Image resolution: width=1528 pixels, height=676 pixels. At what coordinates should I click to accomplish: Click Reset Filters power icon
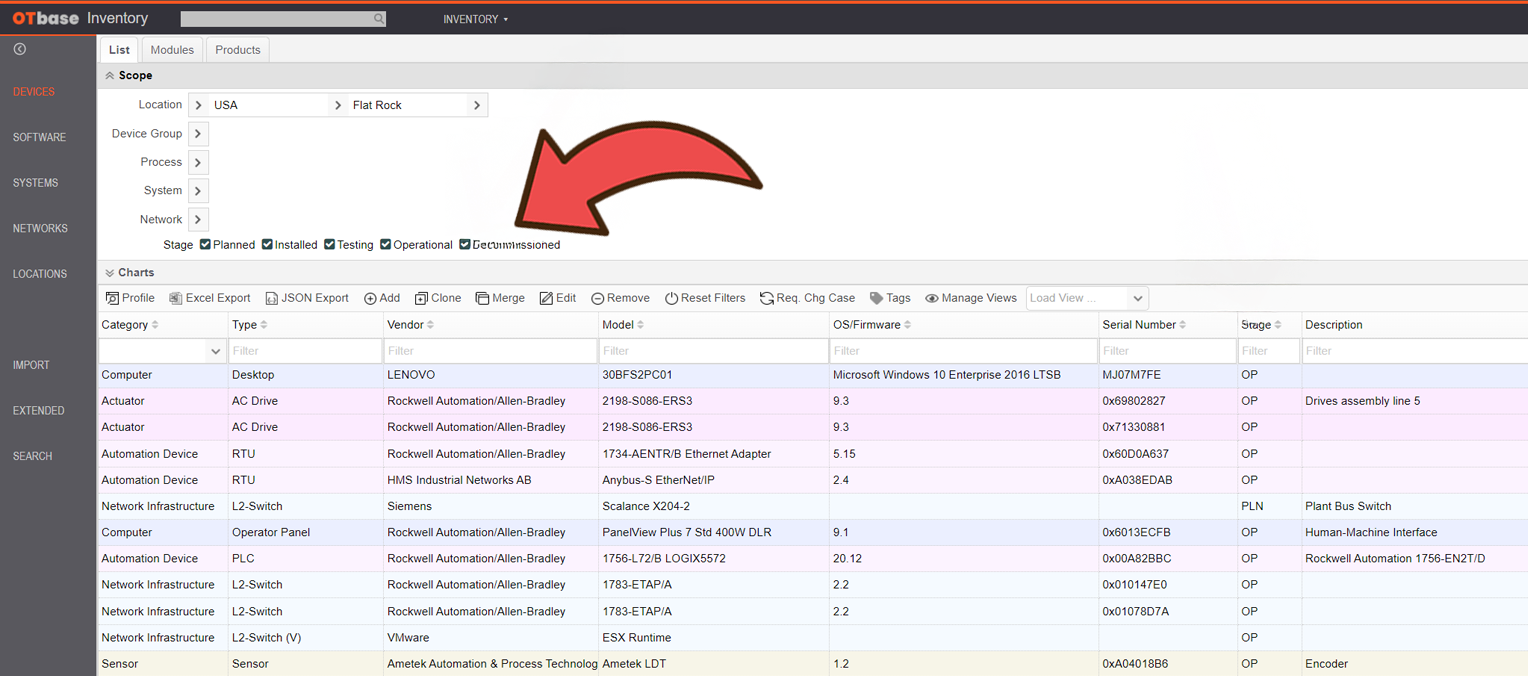(x=671, y=298)
